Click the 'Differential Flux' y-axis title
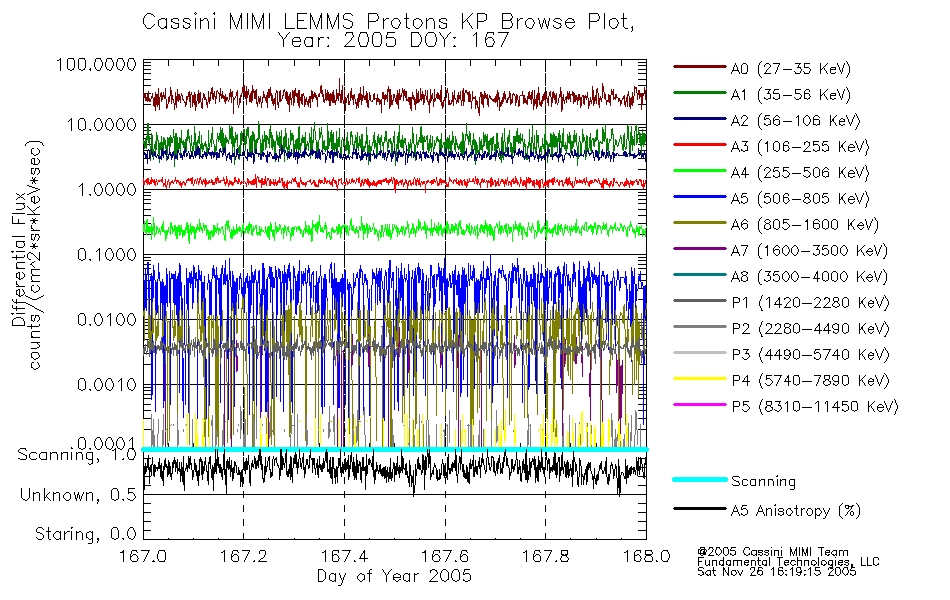950x600 pixels. pyautogui.click(x=19, y=259)
